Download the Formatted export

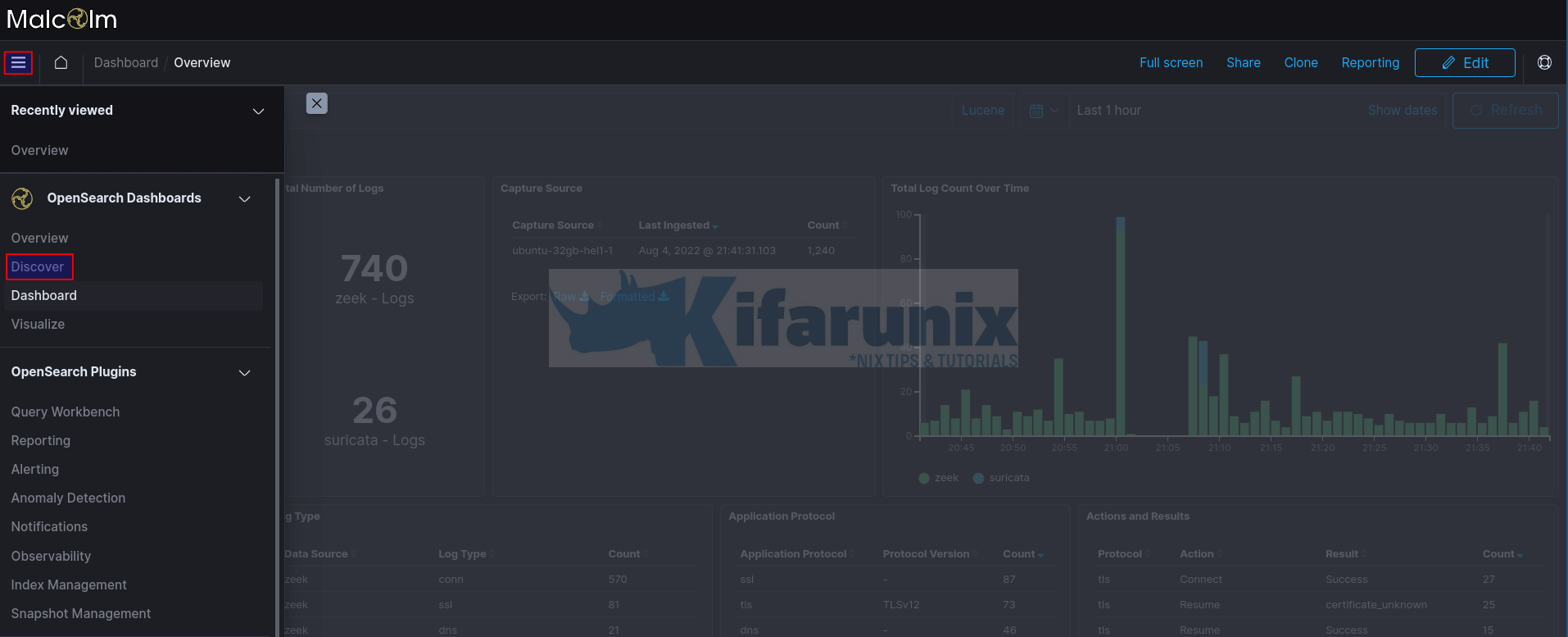(634, 297)
